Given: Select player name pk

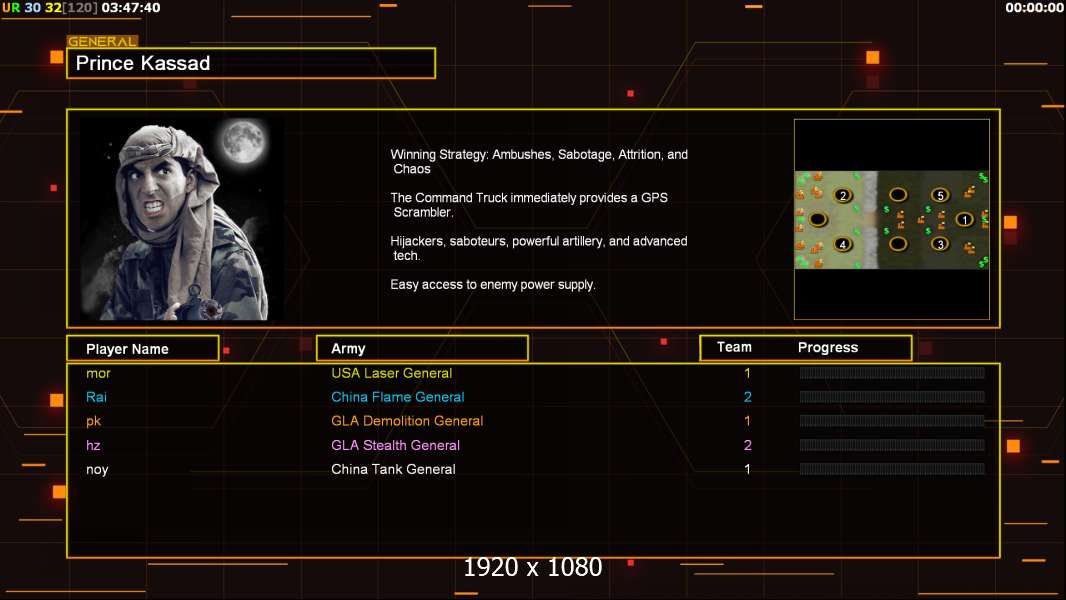Looking at the screenshot, I should [94, 421].
